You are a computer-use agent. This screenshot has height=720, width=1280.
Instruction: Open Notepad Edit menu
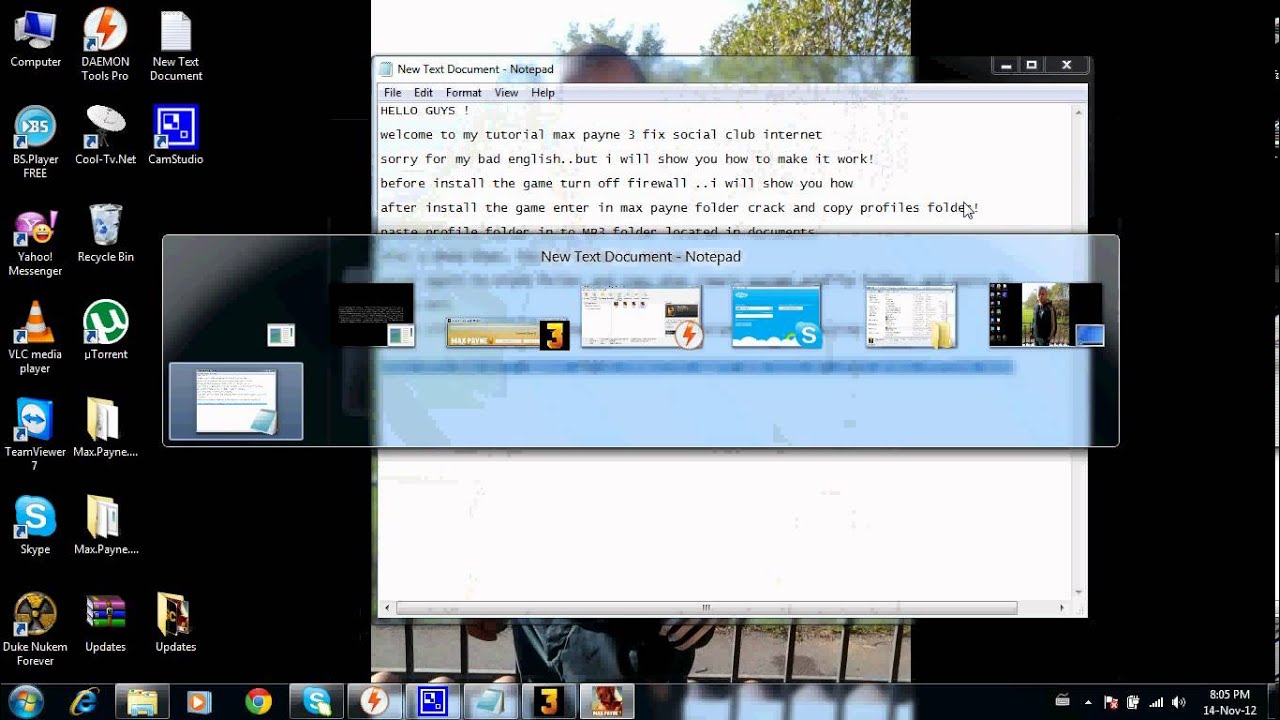423,93
